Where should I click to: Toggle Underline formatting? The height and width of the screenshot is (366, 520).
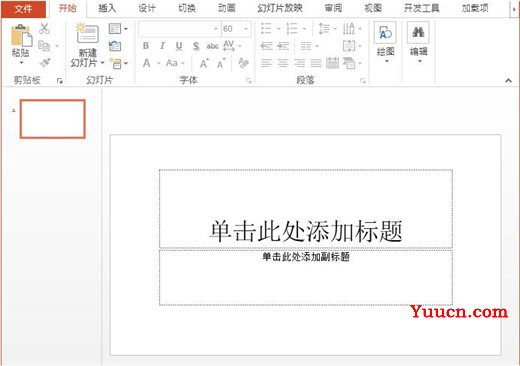(179, 46)
